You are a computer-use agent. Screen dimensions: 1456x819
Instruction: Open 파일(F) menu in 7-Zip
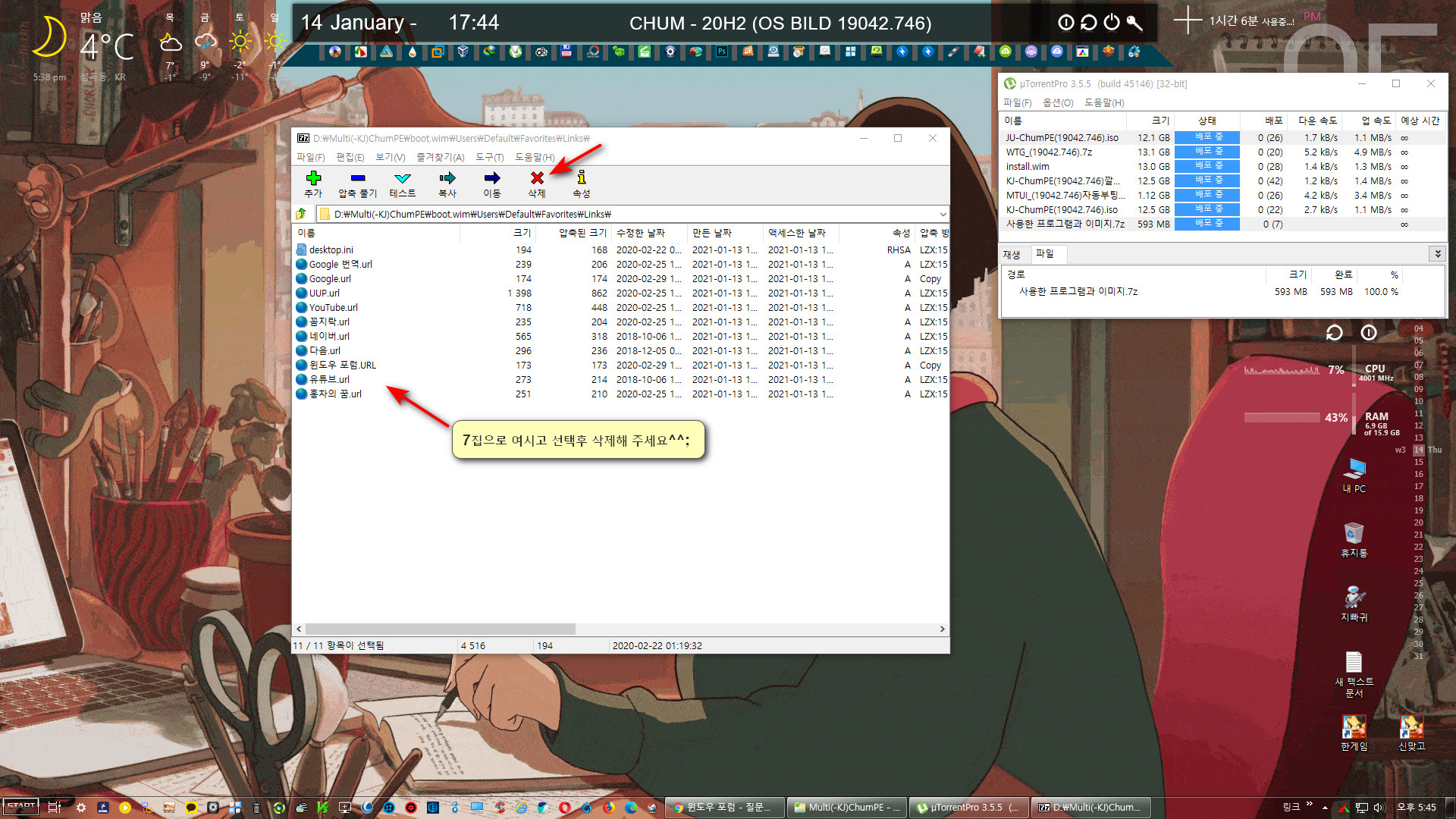tap(310, 157)
